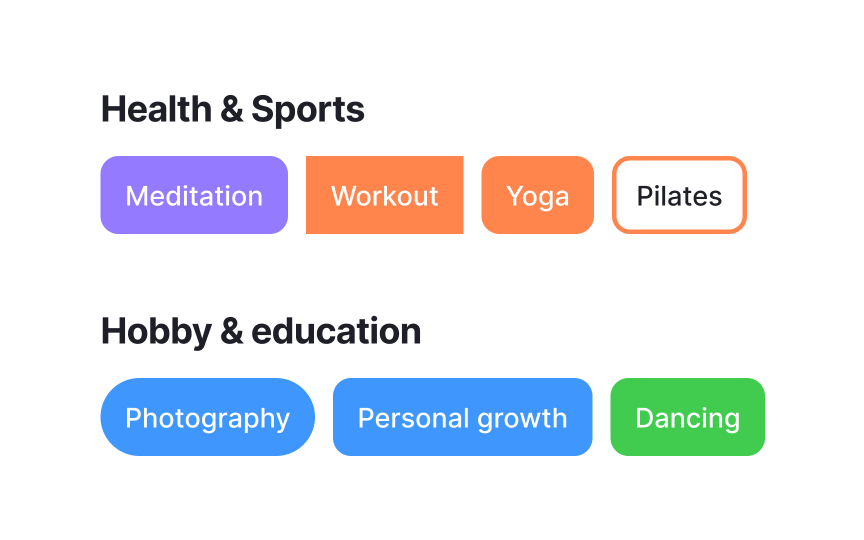
Task: Click the word education in the heading
Action: pyautogui.click(x=336, y=331)
